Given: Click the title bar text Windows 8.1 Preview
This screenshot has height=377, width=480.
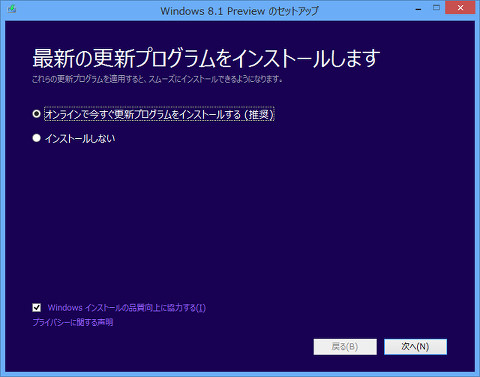Looking at the screenshot, I should click(213, 11).
